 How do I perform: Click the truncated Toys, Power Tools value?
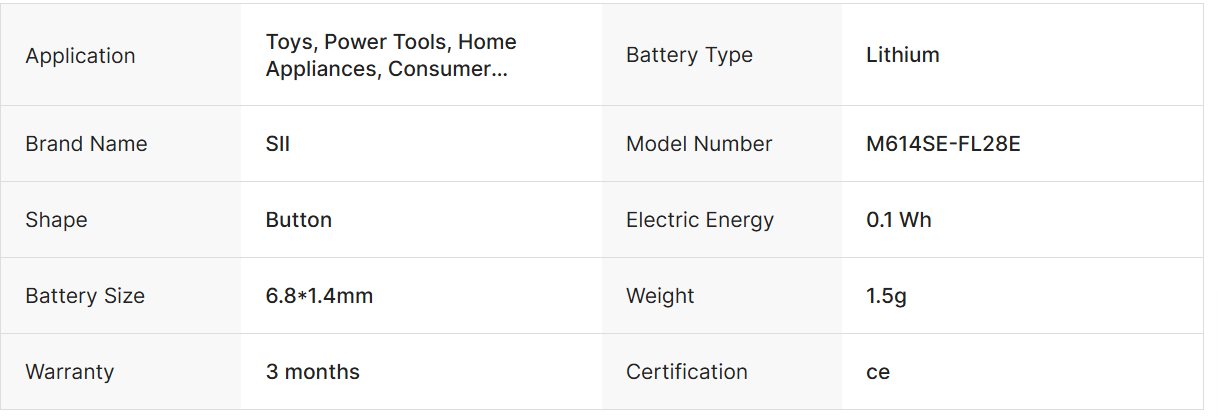coord(391,56)
